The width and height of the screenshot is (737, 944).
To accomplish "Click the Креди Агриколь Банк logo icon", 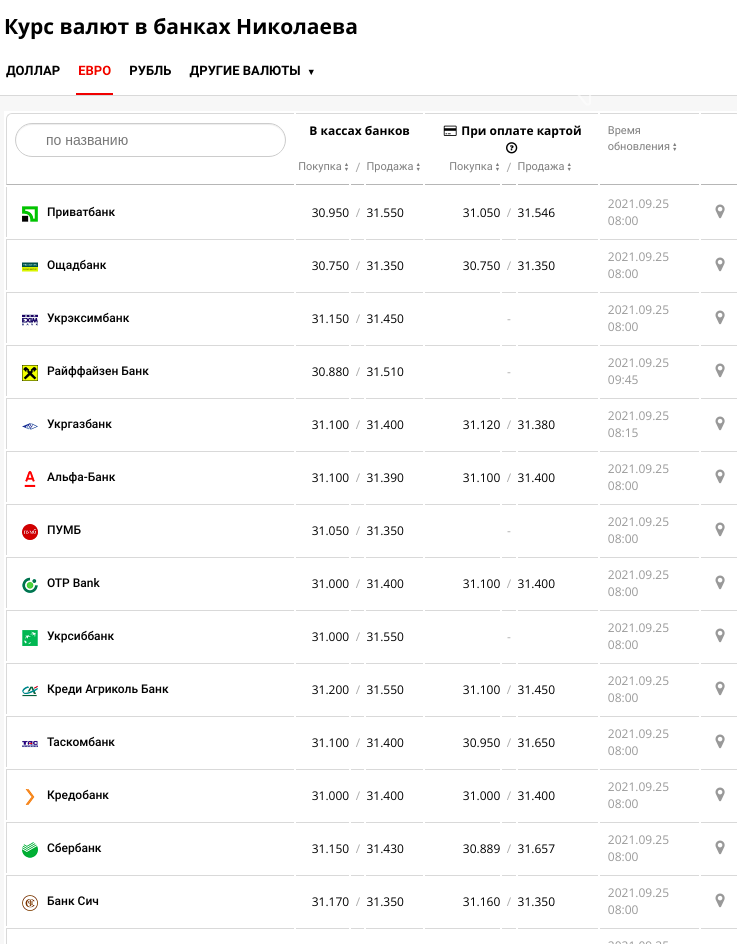I will (30, 691).
